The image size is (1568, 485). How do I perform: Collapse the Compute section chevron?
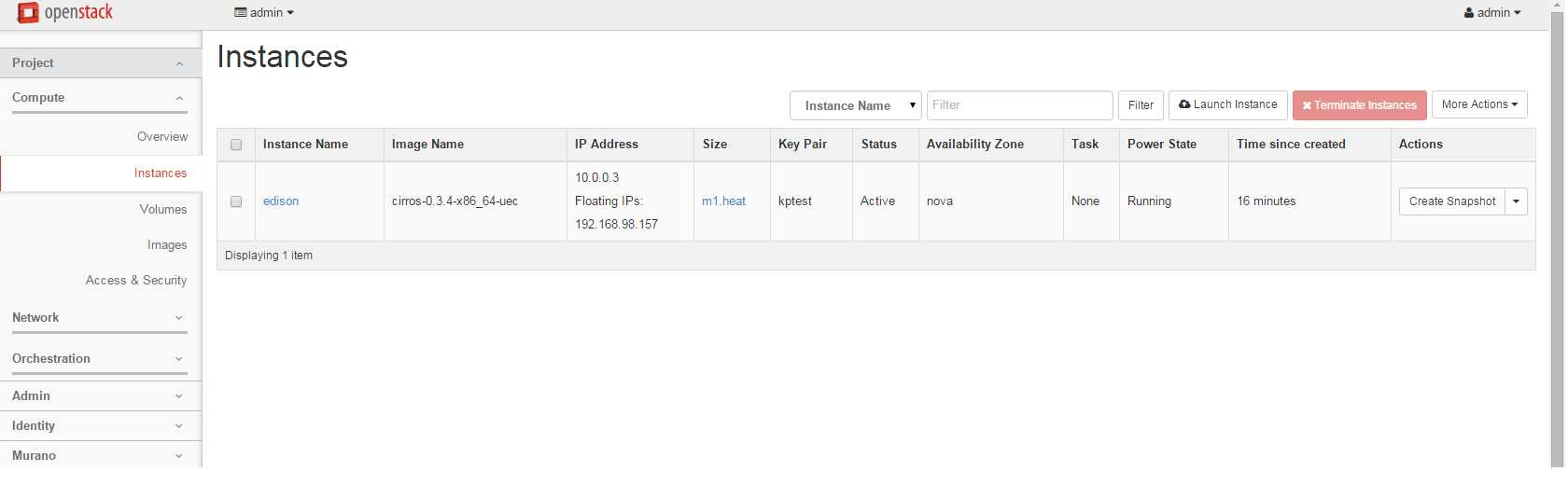click(179, 98)
